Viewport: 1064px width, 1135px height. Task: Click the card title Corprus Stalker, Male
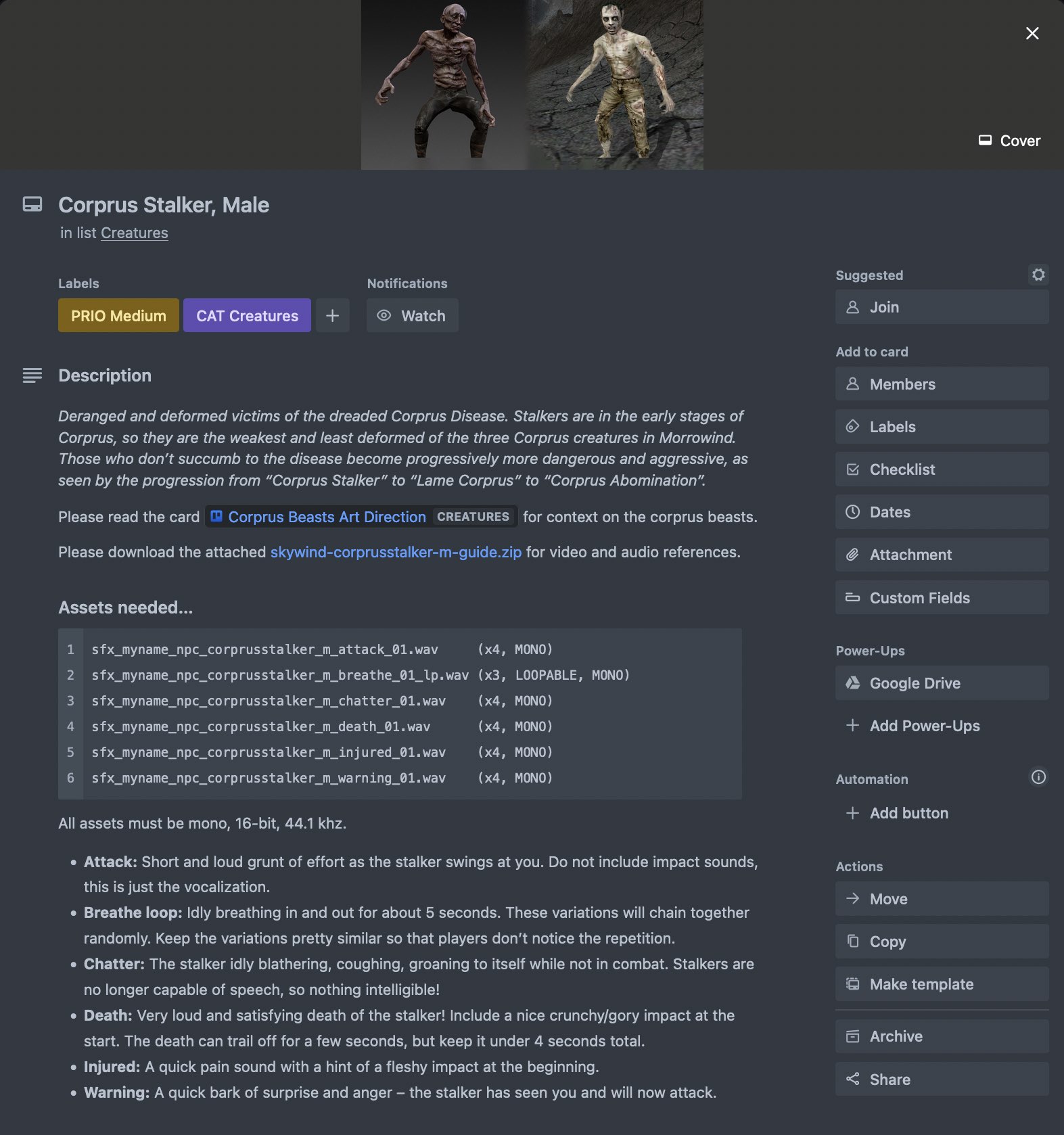[x=164, y=205]
